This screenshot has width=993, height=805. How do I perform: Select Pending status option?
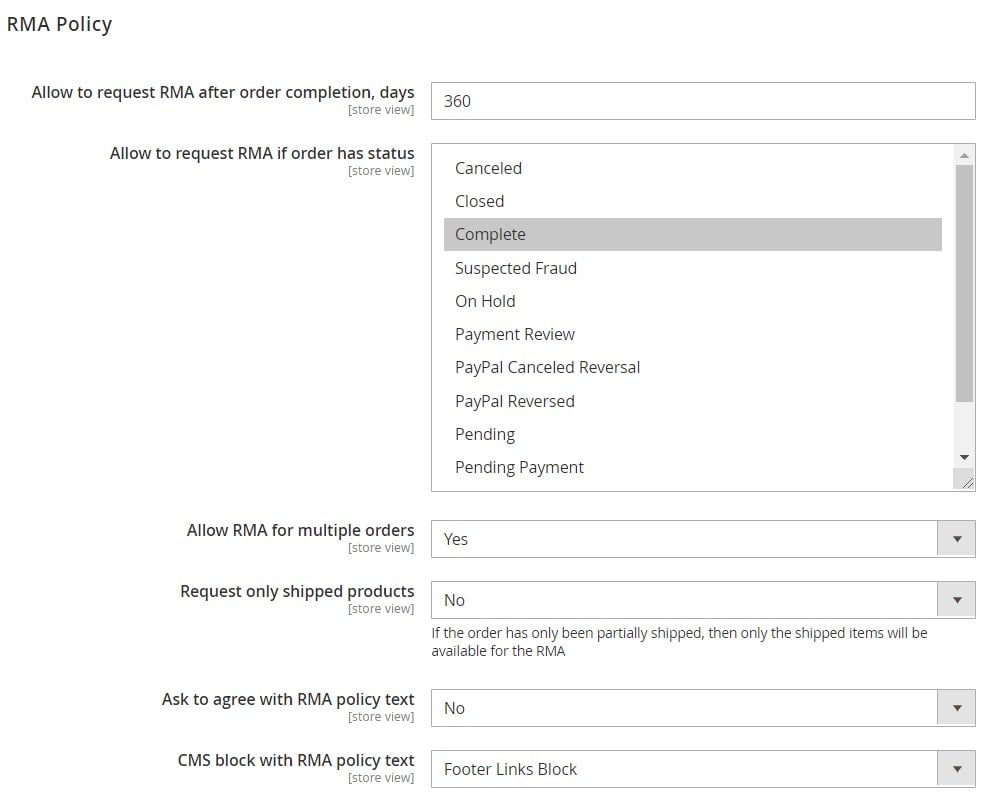coord(693,434)
